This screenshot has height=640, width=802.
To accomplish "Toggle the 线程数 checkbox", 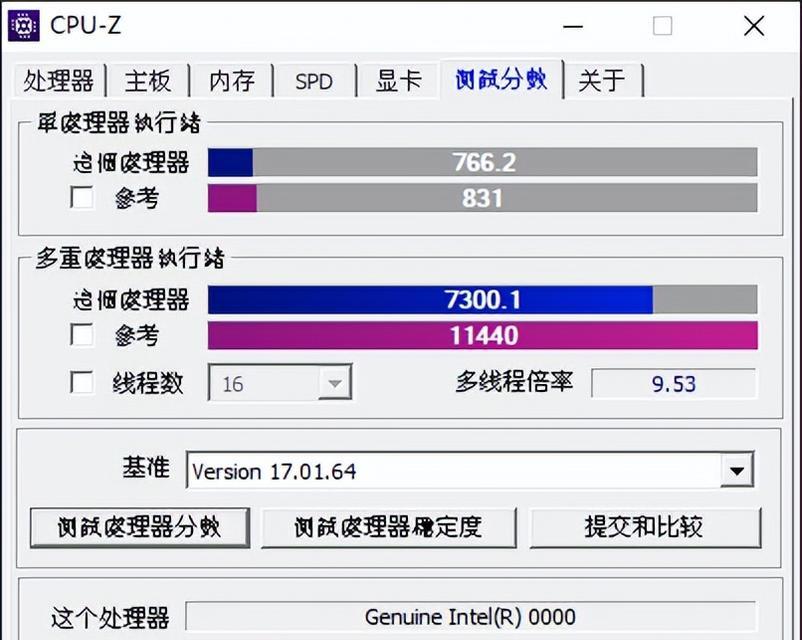I will click(82, 382).
